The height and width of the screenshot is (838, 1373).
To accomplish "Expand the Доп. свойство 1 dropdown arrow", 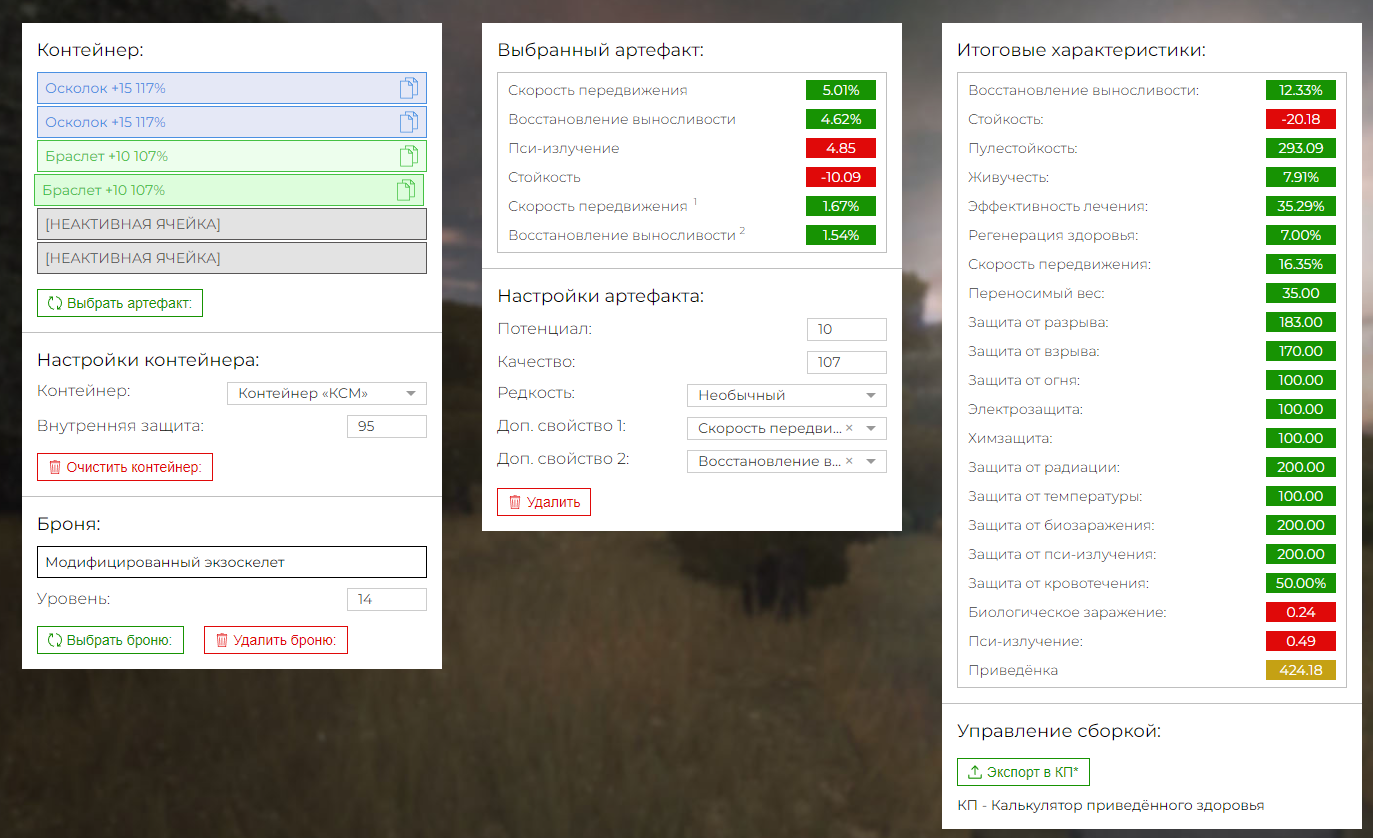I will [871, 428].
